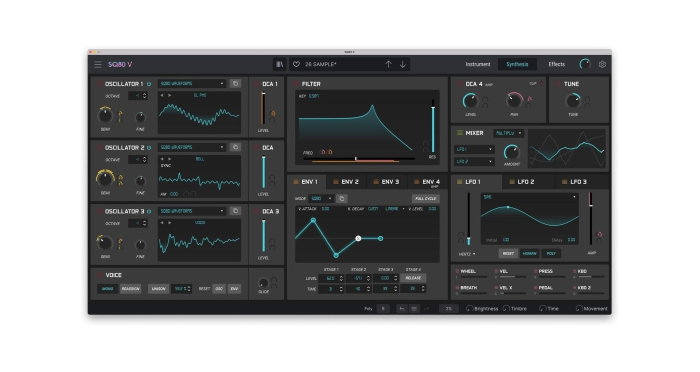Toggle the Reassign voice button
700x372 pixels.
point(131,289)
